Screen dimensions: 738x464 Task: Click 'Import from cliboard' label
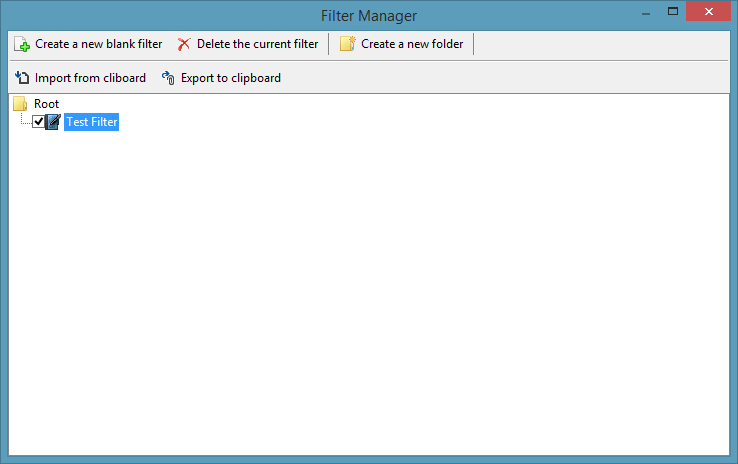[90, 78]
